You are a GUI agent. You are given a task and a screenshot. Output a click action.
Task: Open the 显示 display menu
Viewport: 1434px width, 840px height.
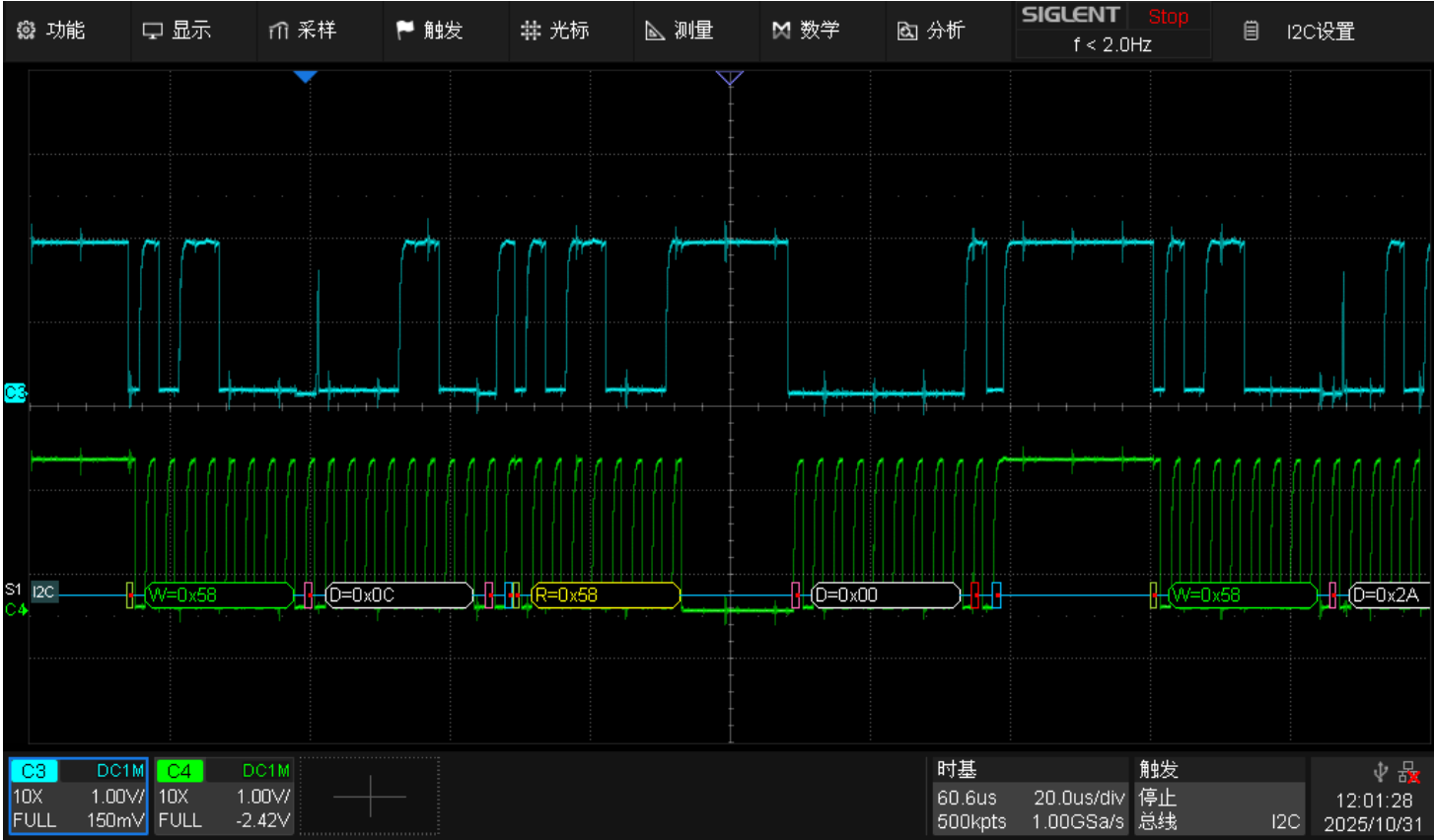click(x=178, y=31)
